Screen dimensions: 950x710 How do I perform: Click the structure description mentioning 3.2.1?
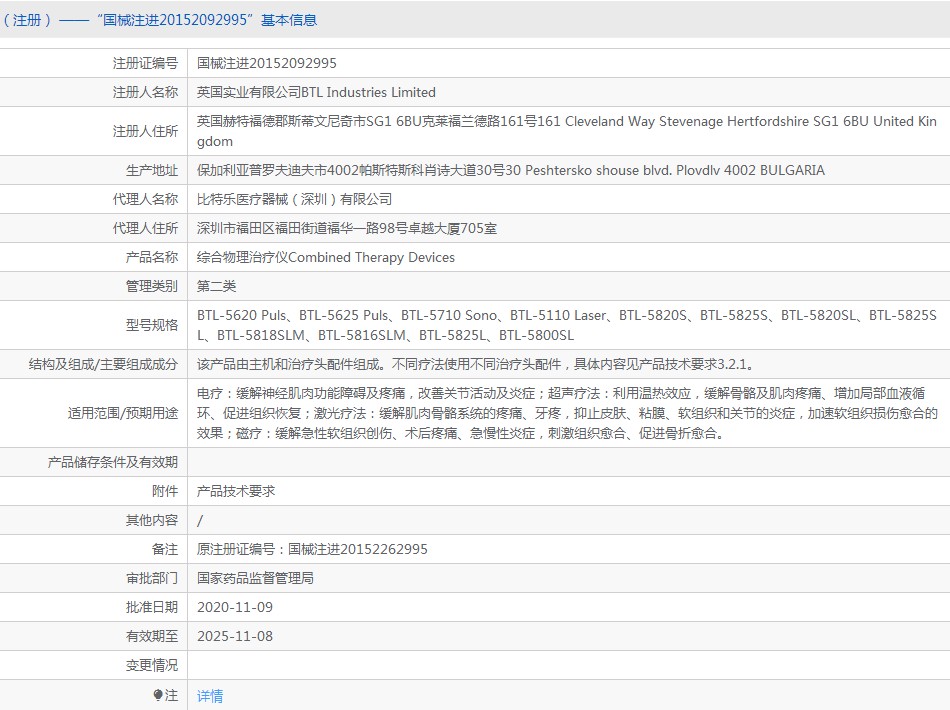(x=476, y=364)
